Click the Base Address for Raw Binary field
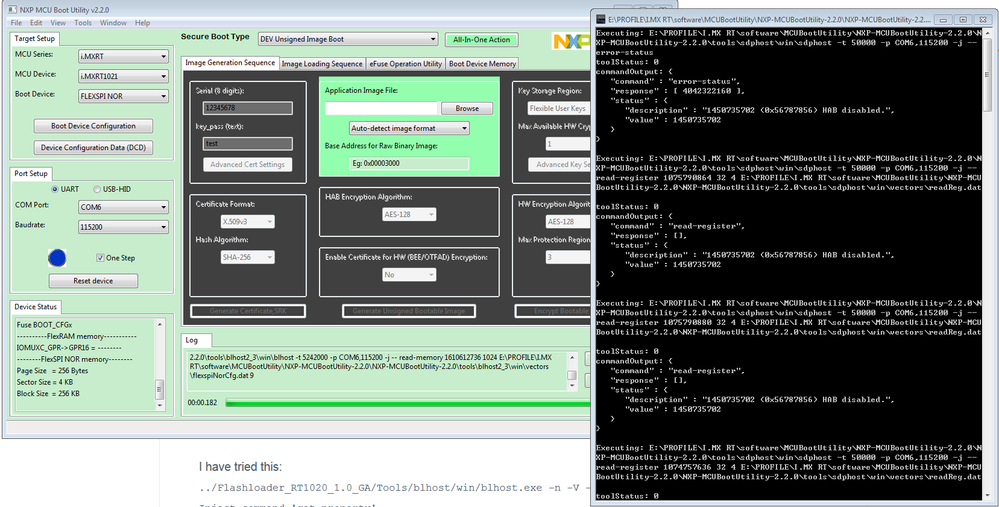 tap(409, 164)
